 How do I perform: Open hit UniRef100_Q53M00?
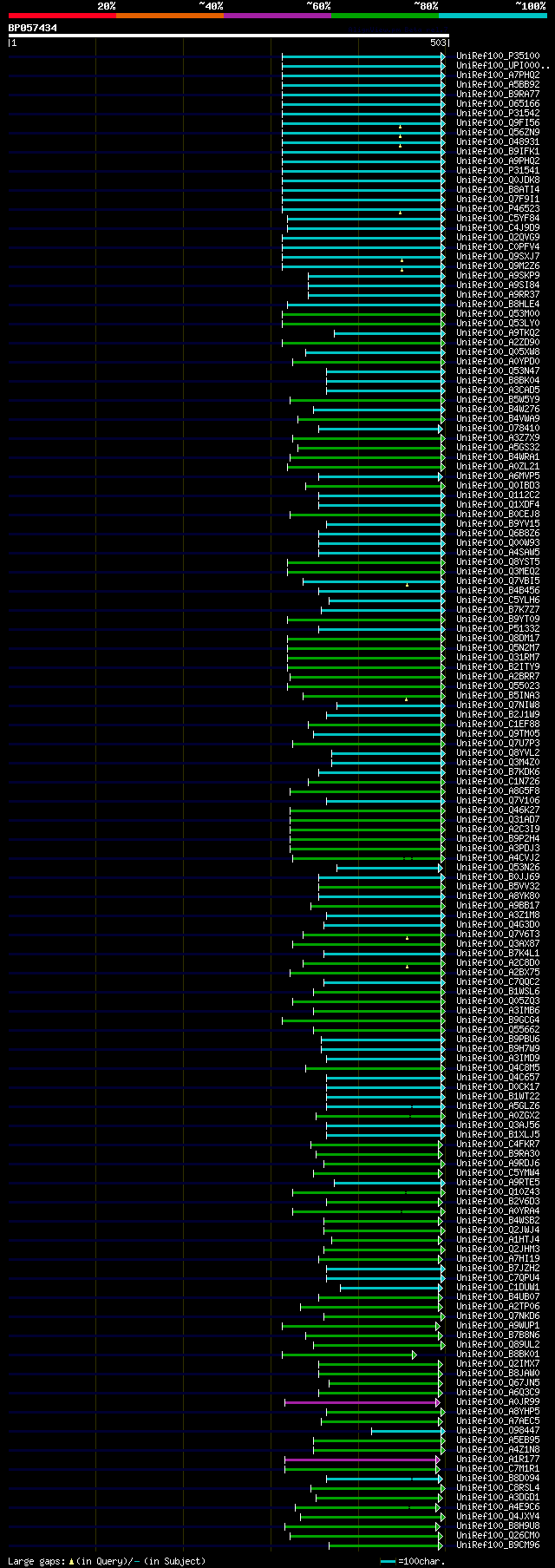(498, 314)
